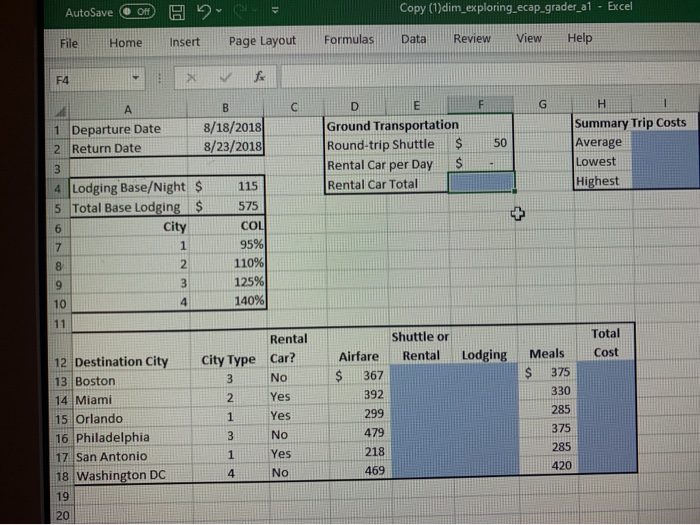700x525 pixels.
Task: Select the Summary Trip Costs heading
Action: click(x=630, y=123)
